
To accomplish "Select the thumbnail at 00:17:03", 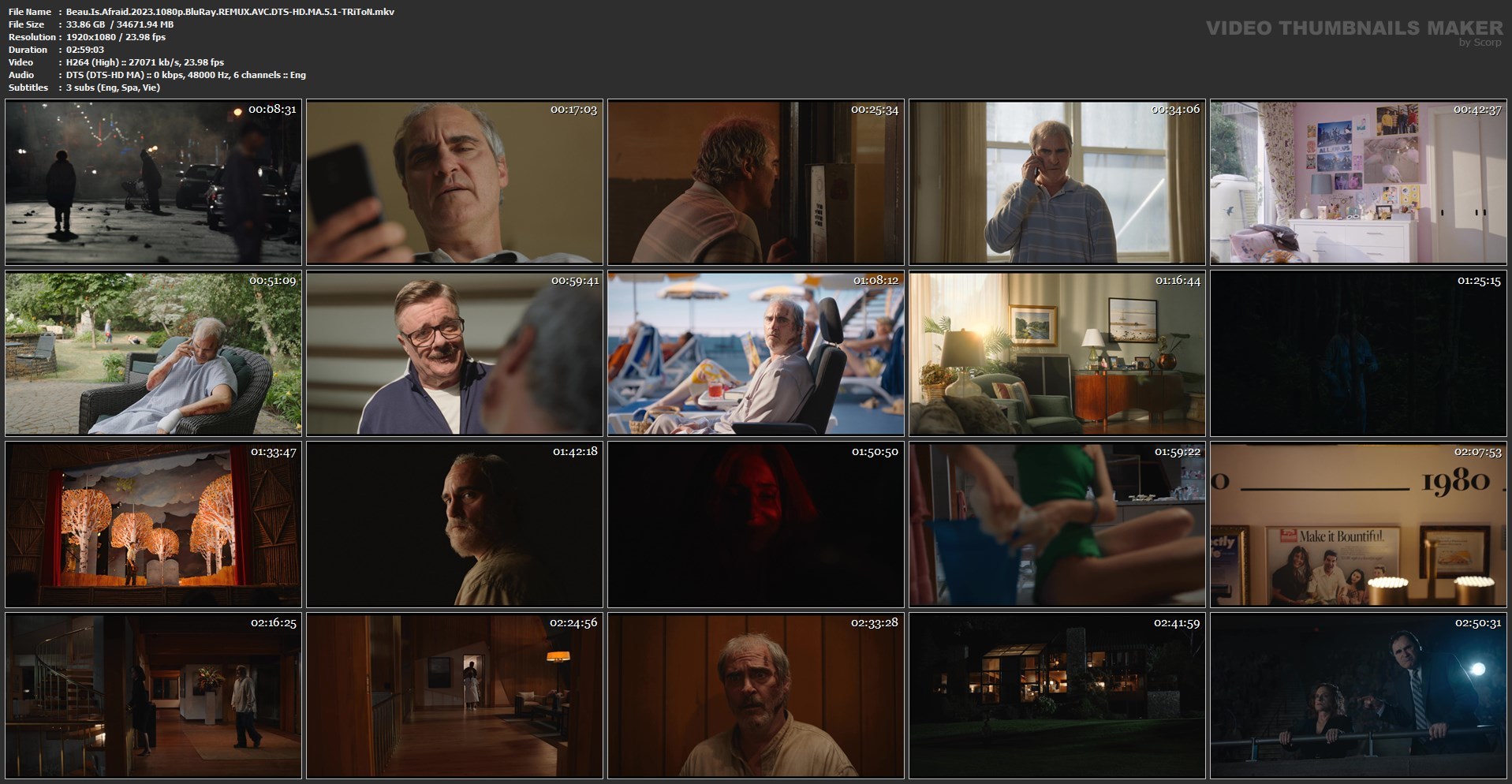I will [454, 182].
